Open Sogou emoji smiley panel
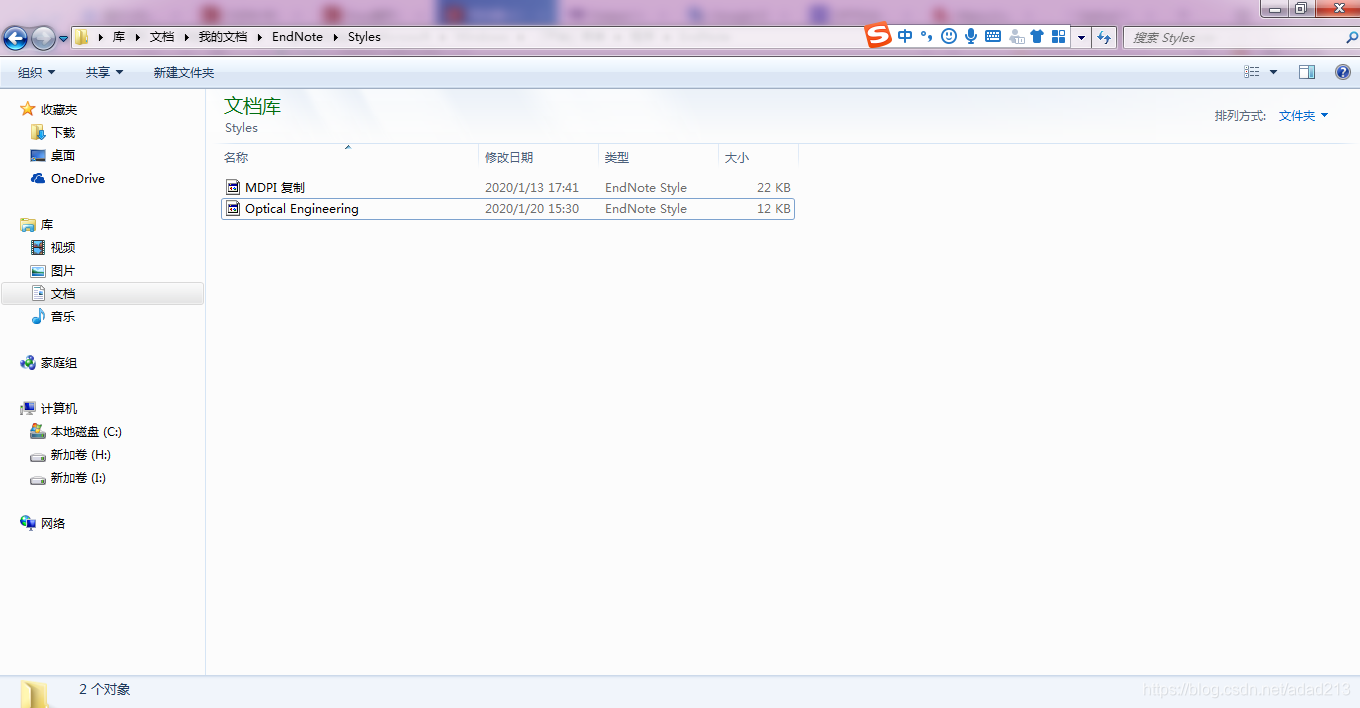This screenshot has height=708, width=1360. click(x=949, y=36)
